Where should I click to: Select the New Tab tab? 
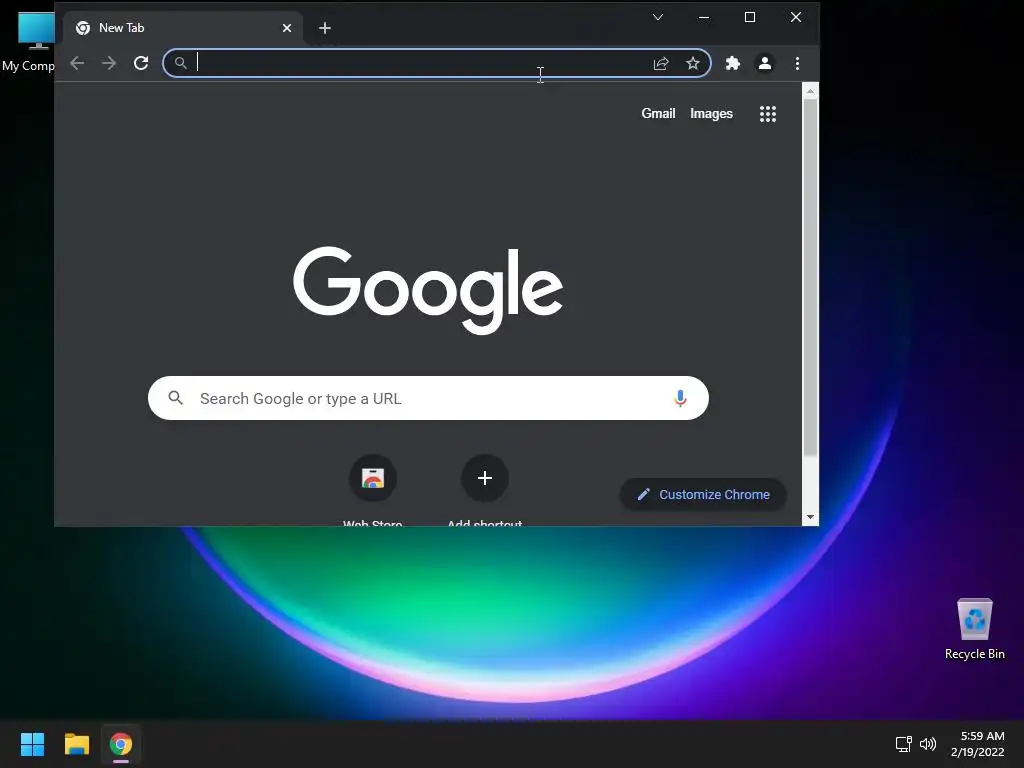tap(183, 28)
